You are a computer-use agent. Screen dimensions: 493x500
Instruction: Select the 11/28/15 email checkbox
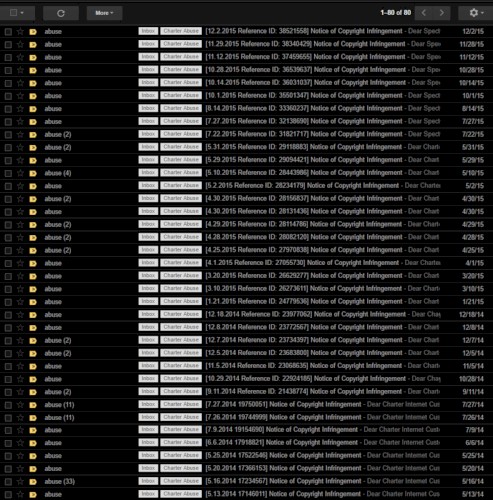tap(8, 45)
